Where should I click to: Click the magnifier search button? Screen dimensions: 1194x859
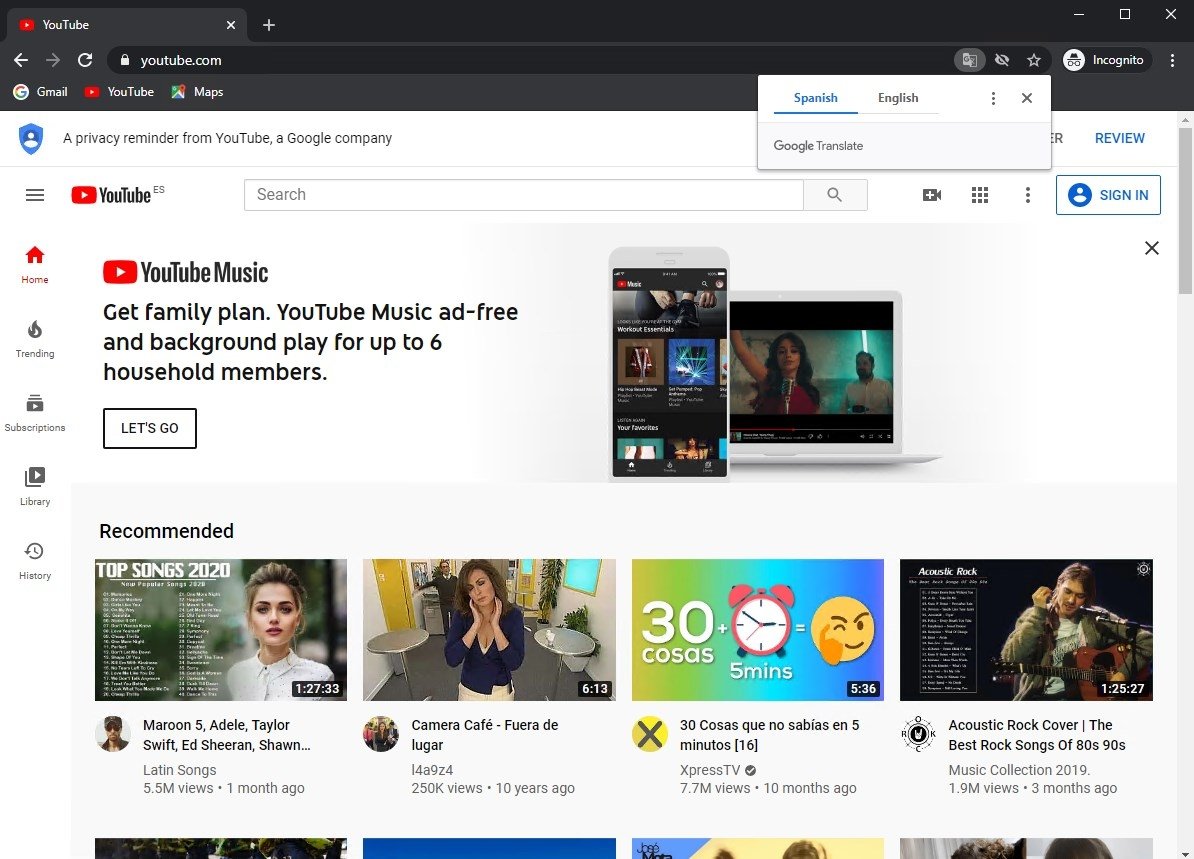click(x=835, y=195)
